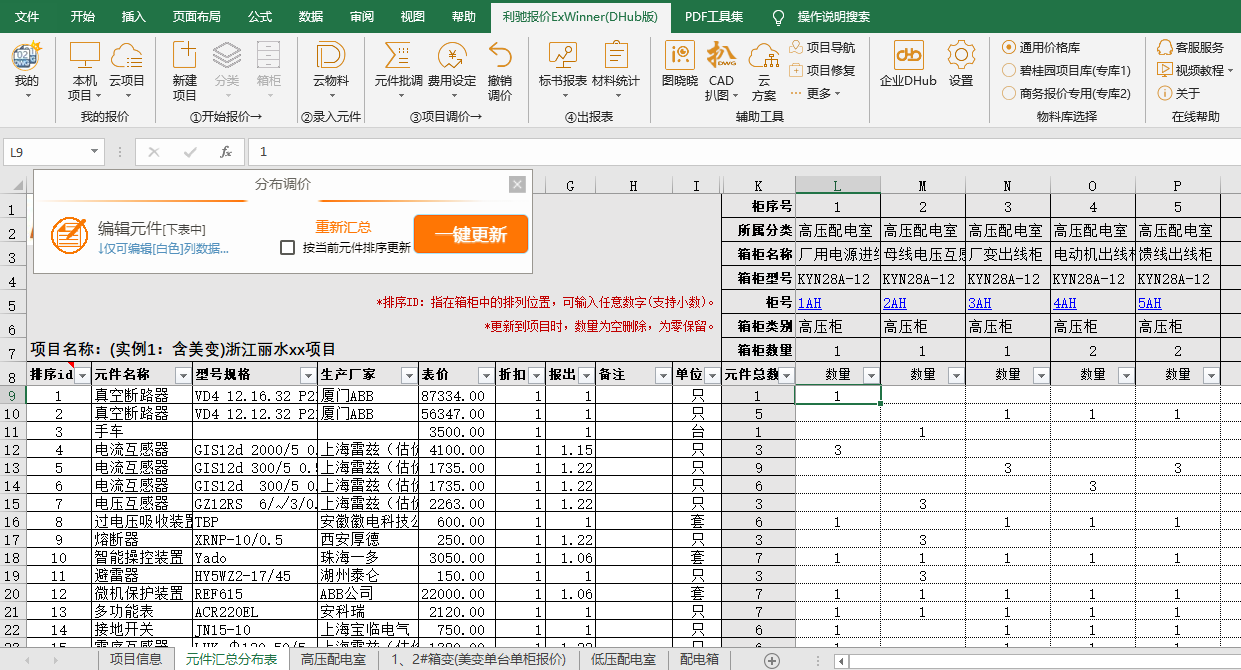
Task: Toggle 按当前元件排序更新 checkbox
Action: click(288, 247)
